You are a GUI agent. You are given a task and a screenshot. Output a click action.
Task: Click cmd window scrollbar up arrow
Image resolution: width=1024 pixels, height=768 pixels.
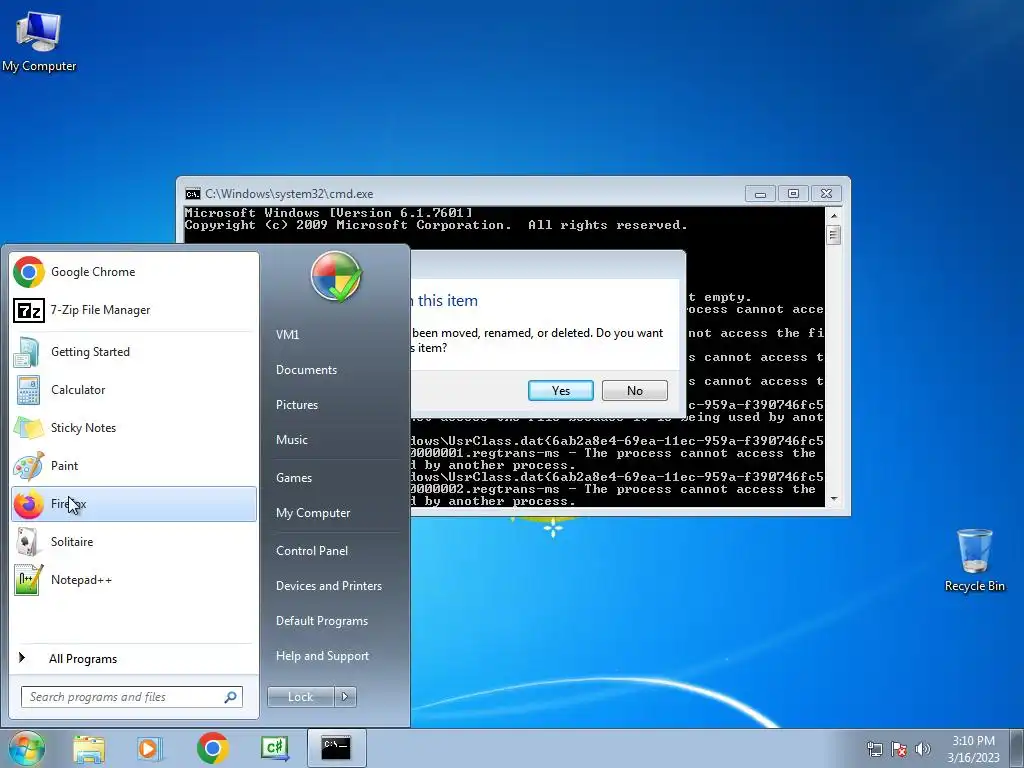[x=833, y=216]
